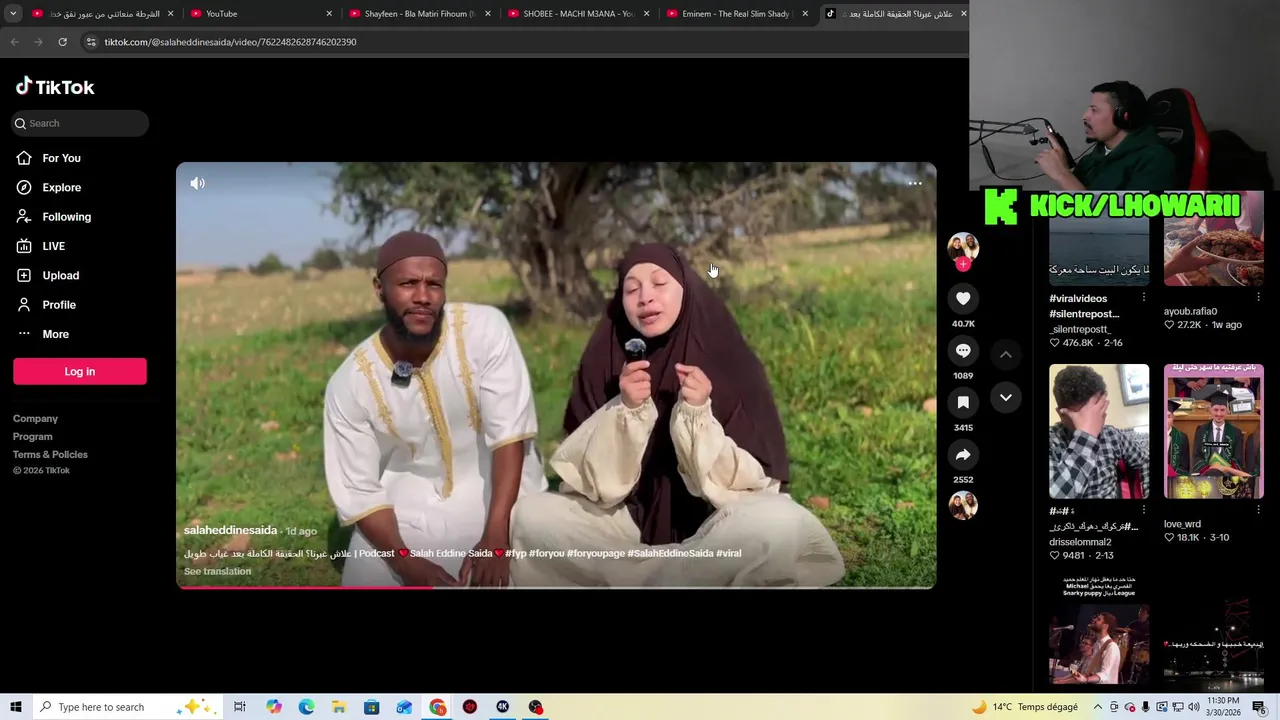Go back with the browser back arrow
1280x720 pixels.
pyautogui.click(x=14, y=42)
